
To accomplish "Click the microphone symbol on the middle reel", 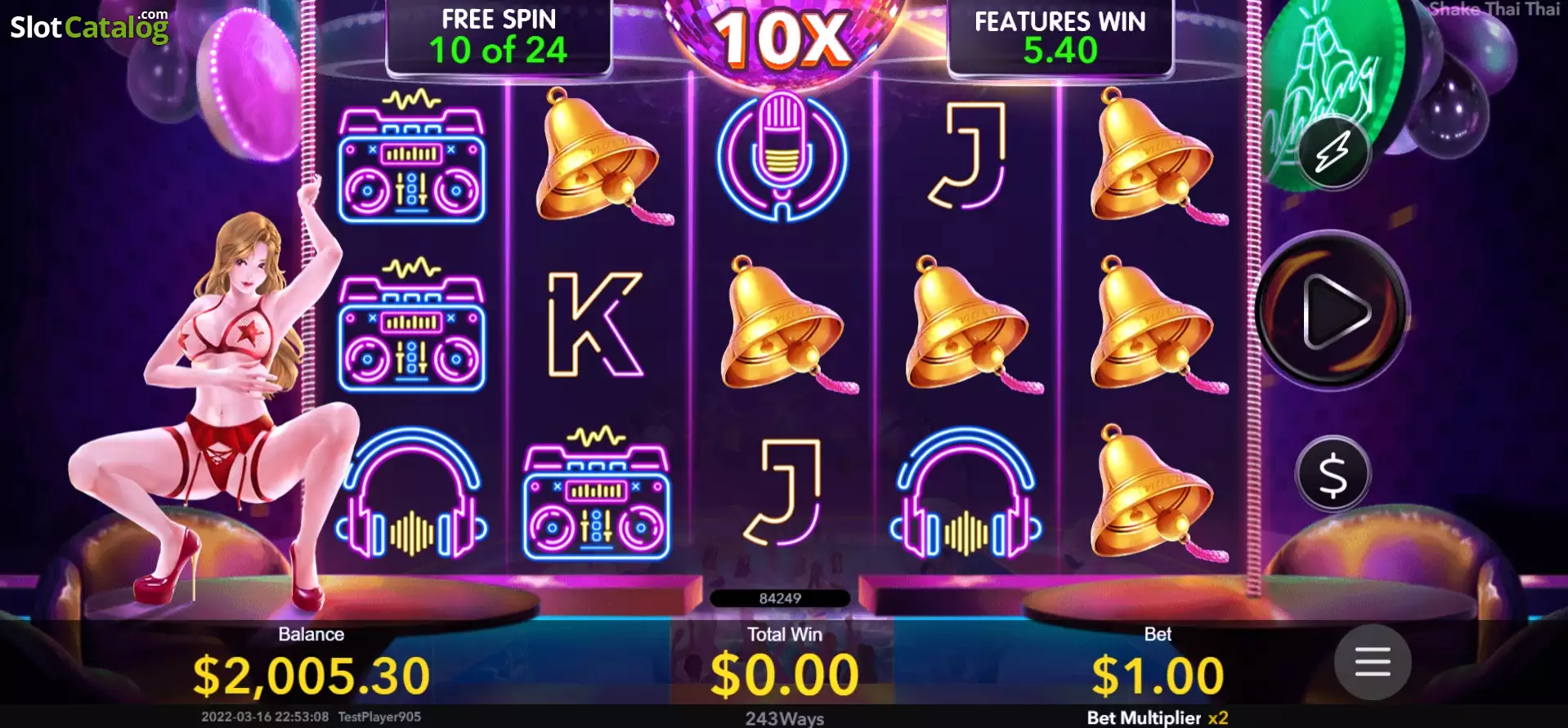I will coord(782,156).
